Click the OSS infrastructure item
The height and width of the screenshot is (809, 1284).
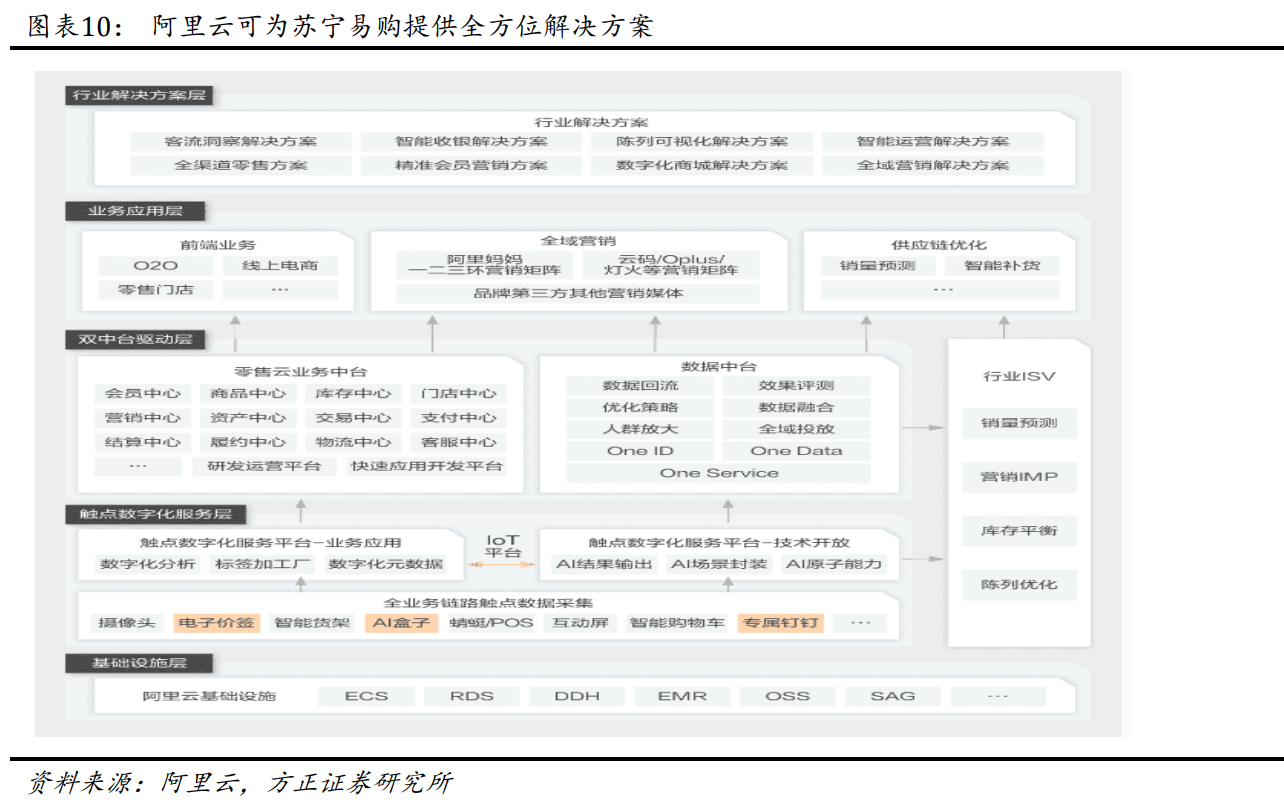pos(788,696)
